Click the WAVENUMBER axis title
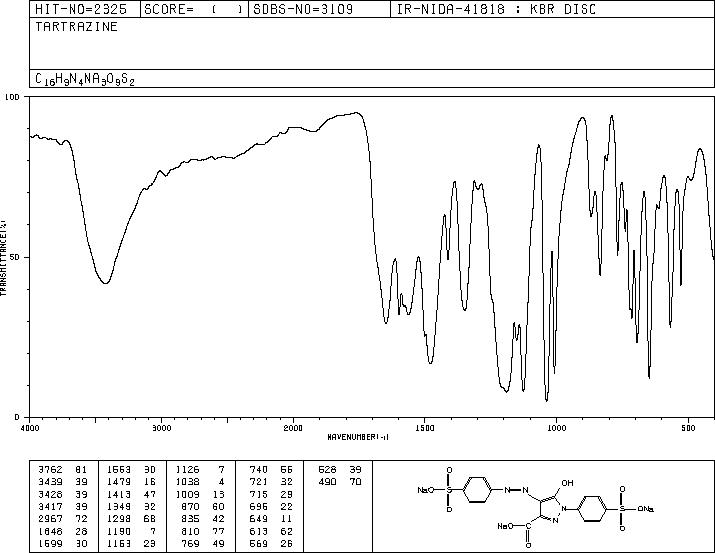Screen dimensions: 715x553 (x=358, y=437)
